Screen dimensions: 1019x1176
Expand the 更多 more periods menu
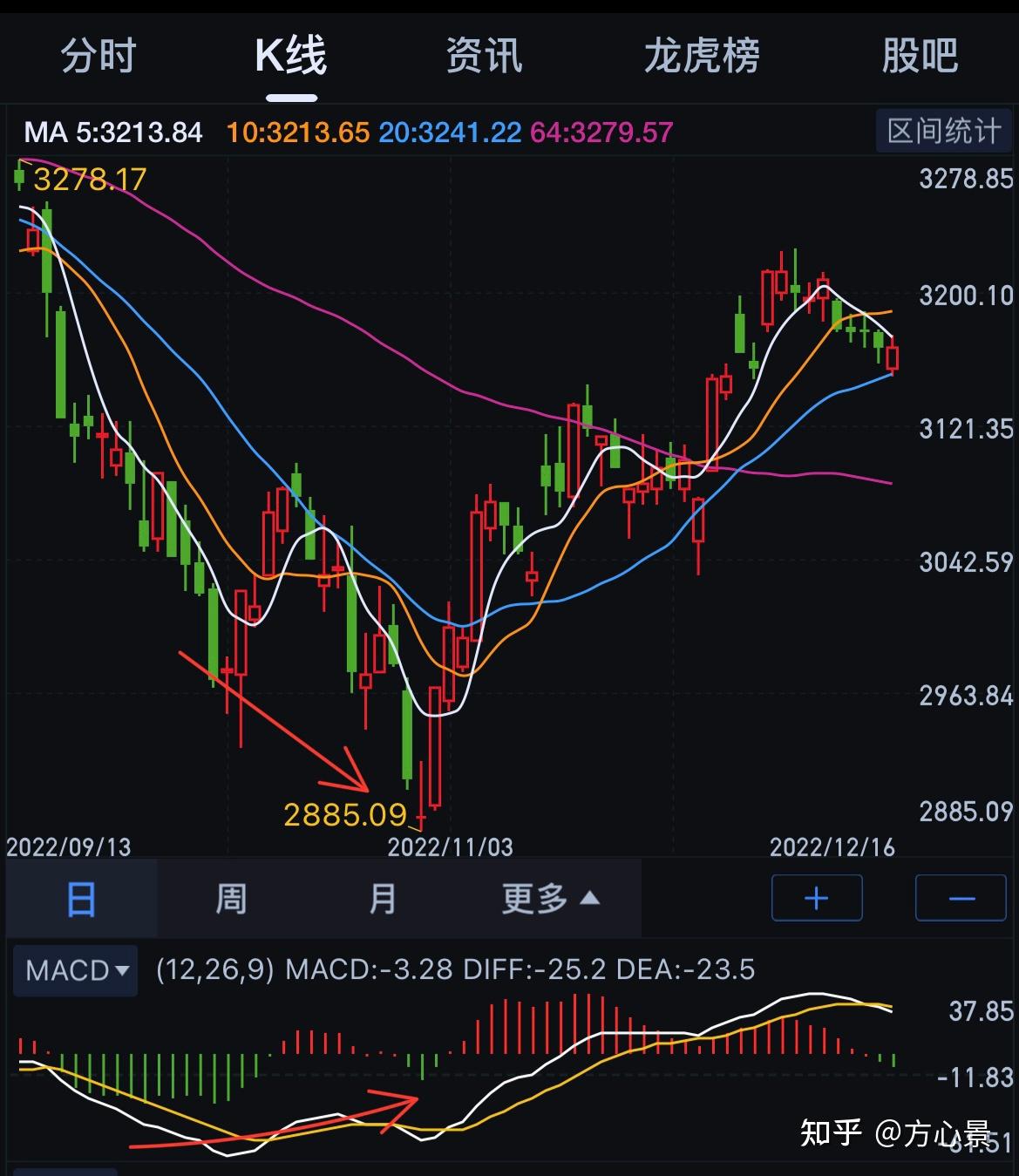549,898
